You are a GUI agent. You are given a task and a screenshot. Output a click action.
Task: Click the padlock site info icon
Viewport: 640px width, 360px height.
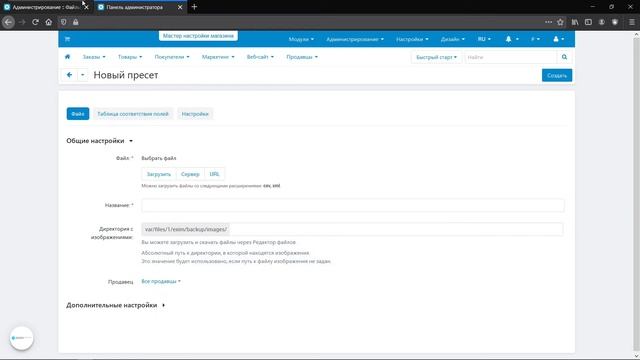click(76, 22)
